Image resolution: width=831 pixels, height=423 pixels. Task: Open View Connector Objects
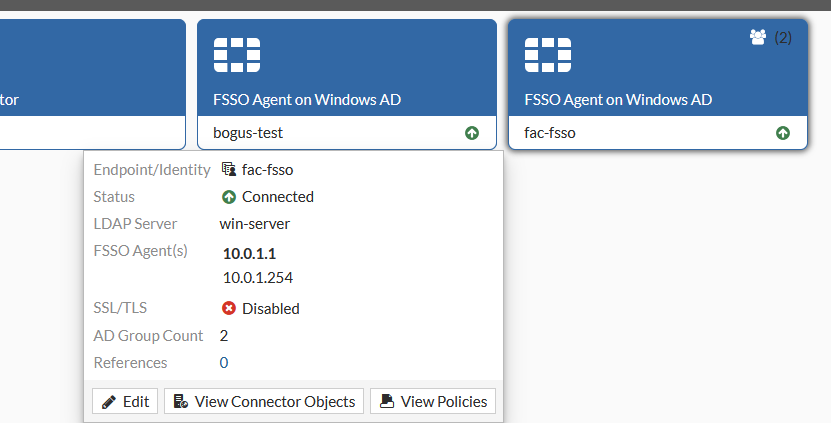[264, 402]
